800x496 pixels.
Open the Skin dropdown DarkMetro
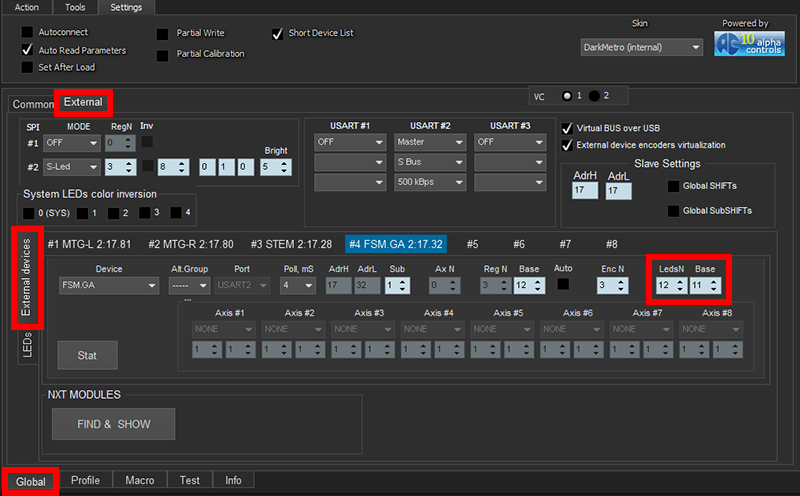coord(642,47)
